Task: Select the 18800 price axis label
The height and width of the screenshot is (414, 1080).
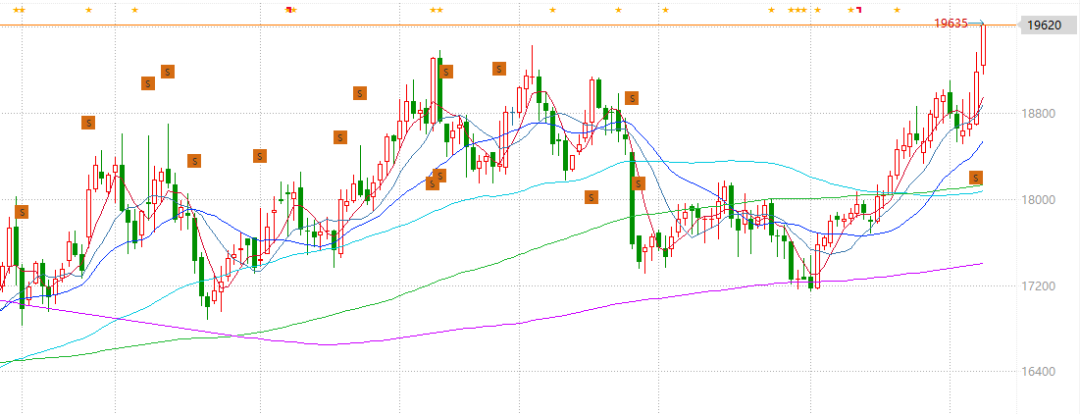Action: click(x=1038, y=114)
